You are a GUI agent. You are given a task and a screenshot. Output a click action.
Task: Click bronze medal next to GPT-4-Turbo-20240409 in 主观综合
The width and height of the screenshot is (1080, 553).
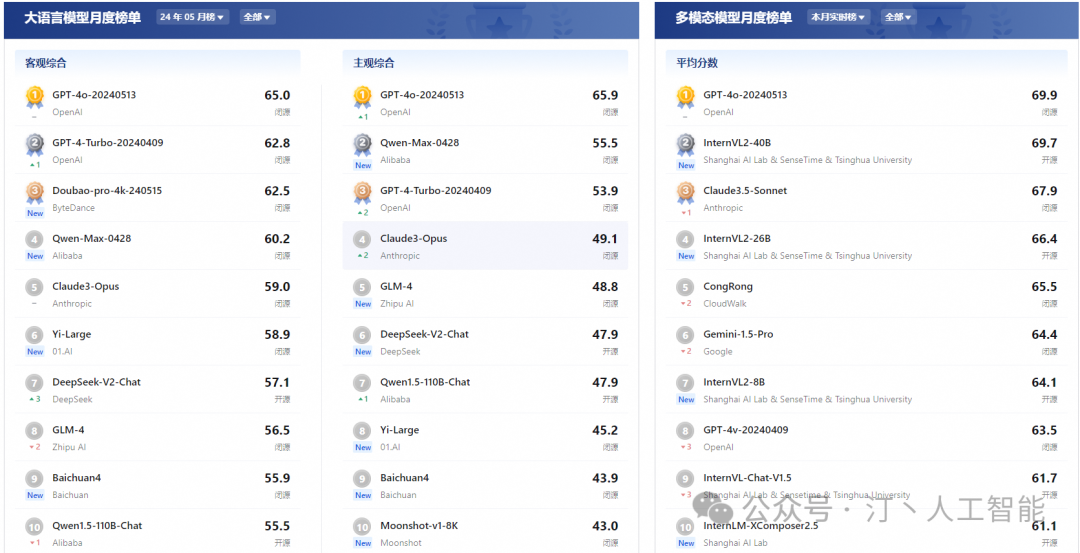362,193
